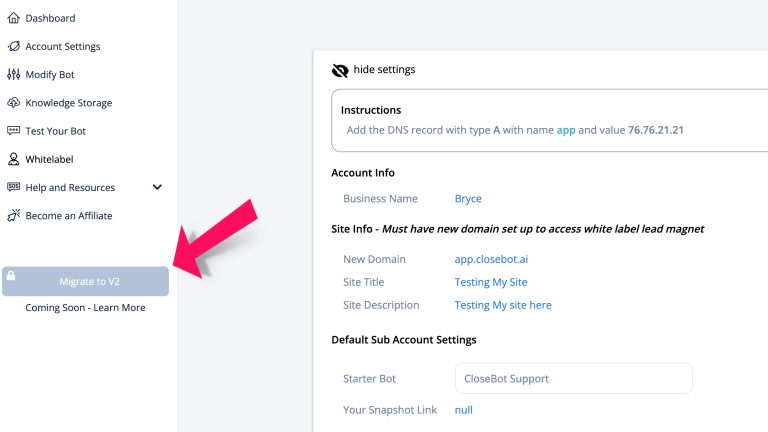Click the Site Title Testing My Site
Screen dimensions: 768x432
click(x=491, y=282)
